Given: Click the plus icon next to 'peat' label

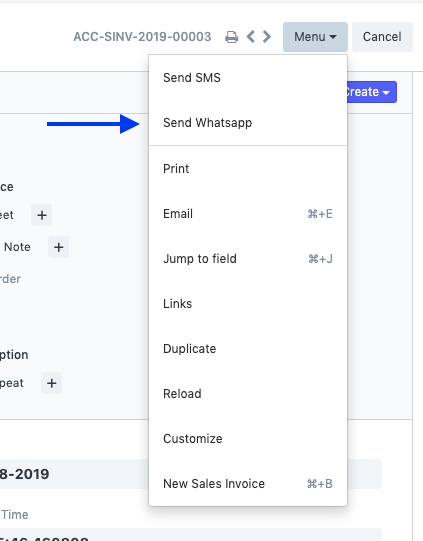Looking at the screenshot, I should coord(51,383).
